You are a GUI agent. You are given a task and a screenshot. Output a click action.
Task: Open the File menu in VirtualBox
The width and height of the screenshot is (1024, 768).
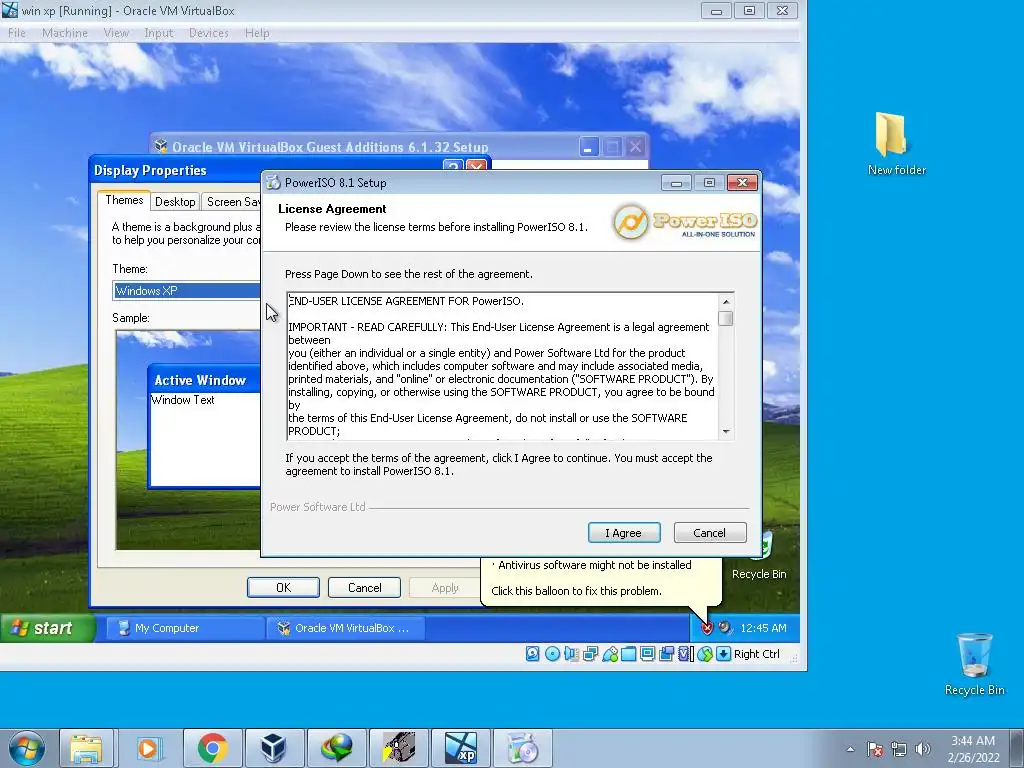(17, 33)
